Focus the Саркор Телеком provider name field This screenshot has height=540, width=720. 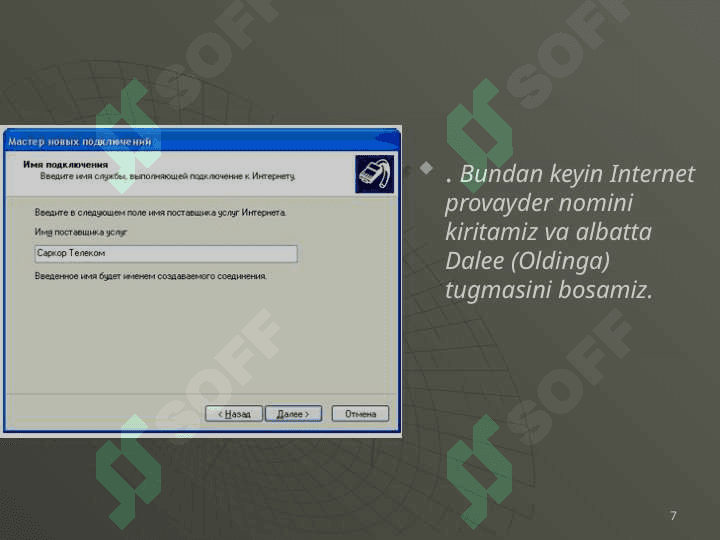coord(165,254)
